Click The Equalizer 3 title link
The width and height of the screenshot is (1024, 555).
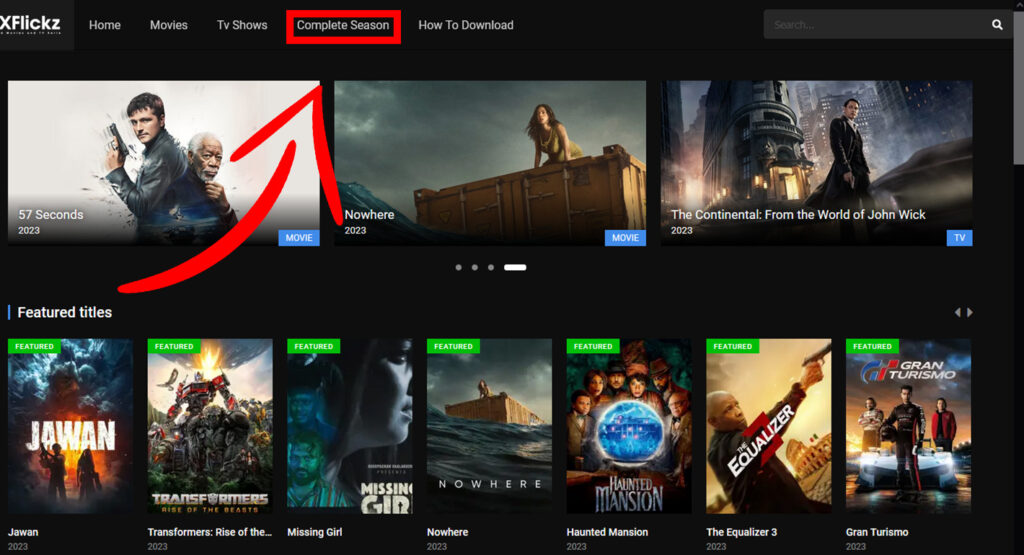(742, 532)
